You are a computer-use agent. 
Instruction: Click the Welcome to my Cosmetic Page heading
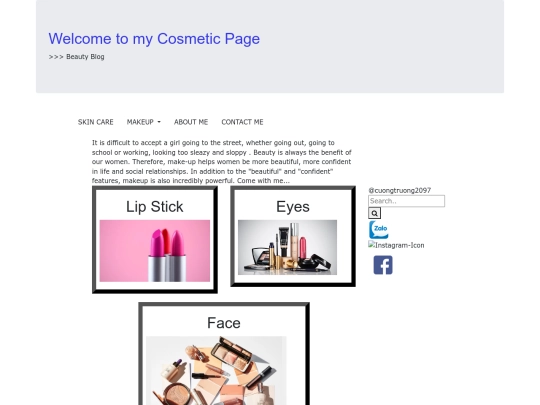[x=154, y=39]
